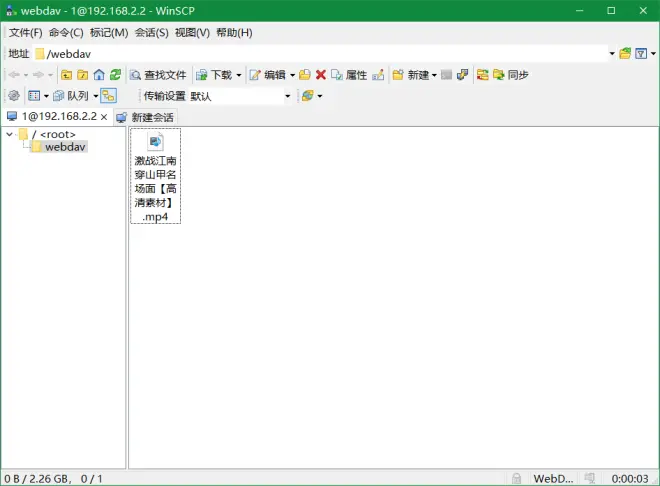Screen dimensions: 660x486
Task: Open the terminal console icon
Action: pyautogui.click(x=446, y=75)
